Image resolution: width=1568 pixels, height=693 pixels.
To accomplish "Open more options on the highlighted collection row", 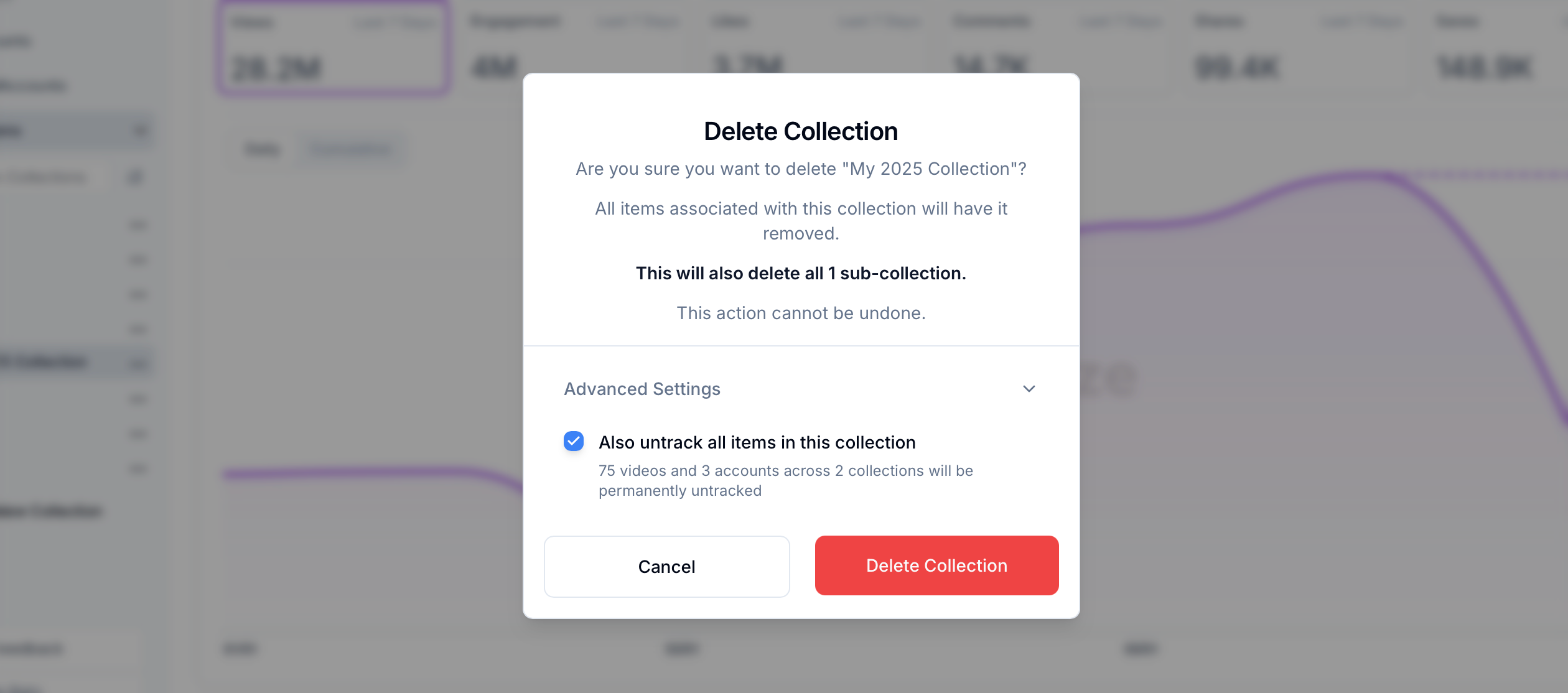I will click(x=138, y=363).
